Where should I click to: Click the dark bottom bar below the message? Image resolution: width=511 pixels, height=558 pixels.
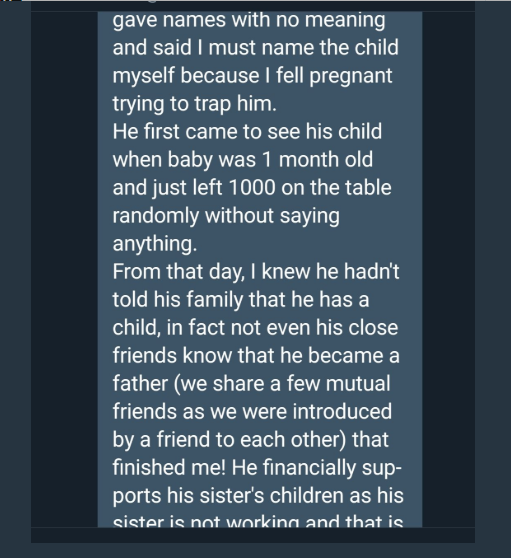[253, 535]
